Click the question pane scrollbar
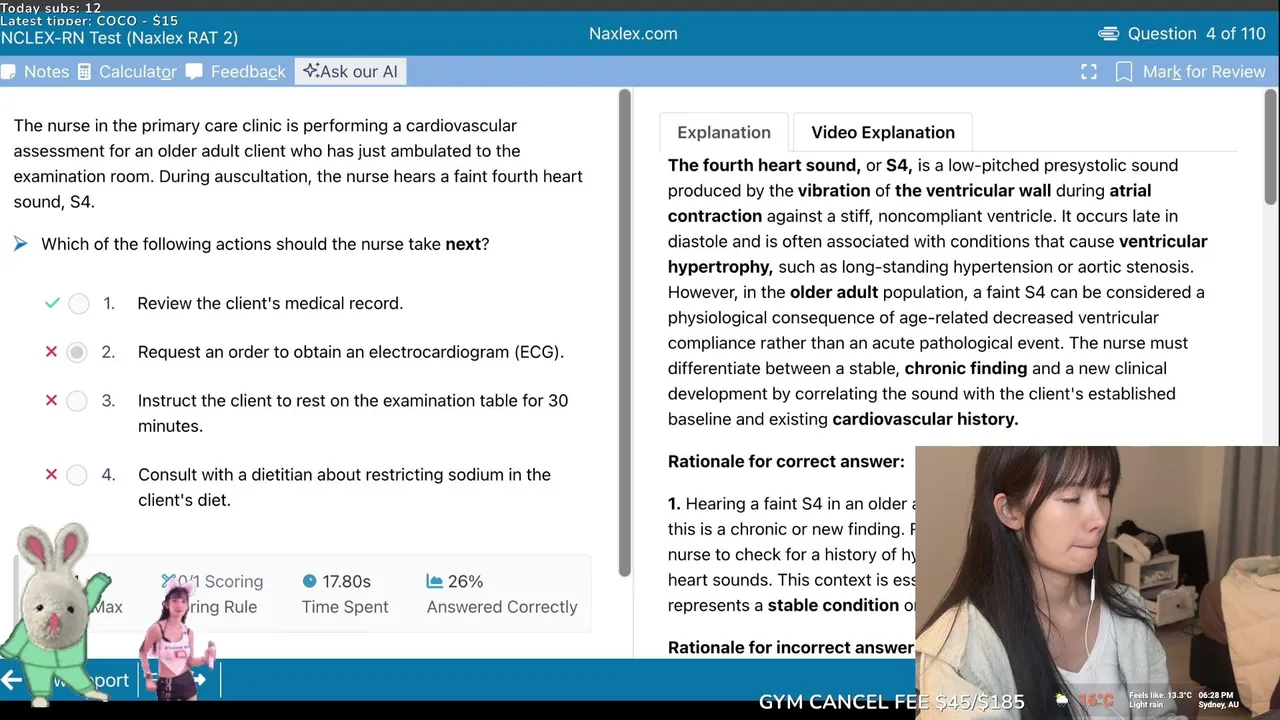 point(624,333)
